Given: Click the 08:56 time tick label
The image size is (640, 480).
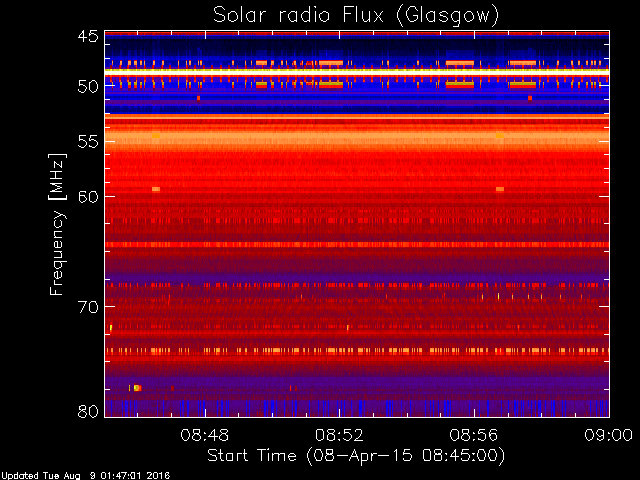Looking at the screenshot, I should (473, 436).
